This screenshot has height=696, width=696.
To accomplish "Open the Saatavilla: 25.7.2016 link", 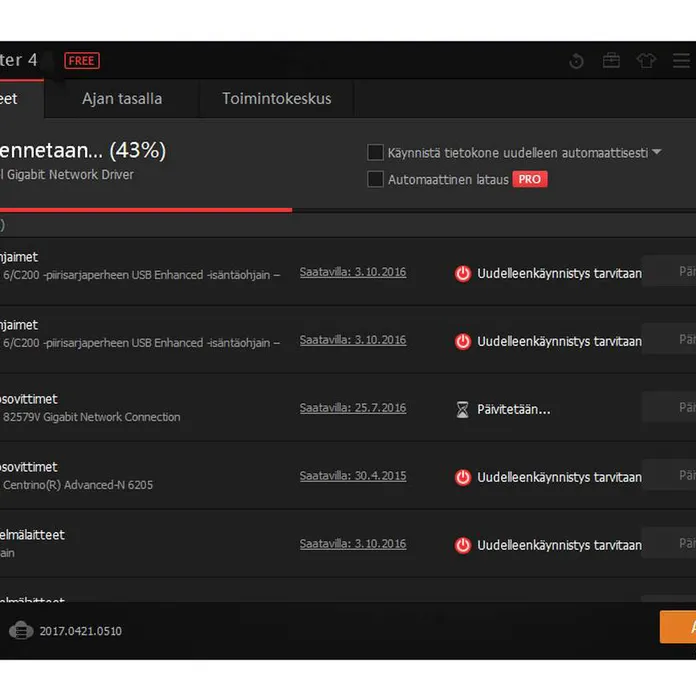I will (x=353, y=408).
